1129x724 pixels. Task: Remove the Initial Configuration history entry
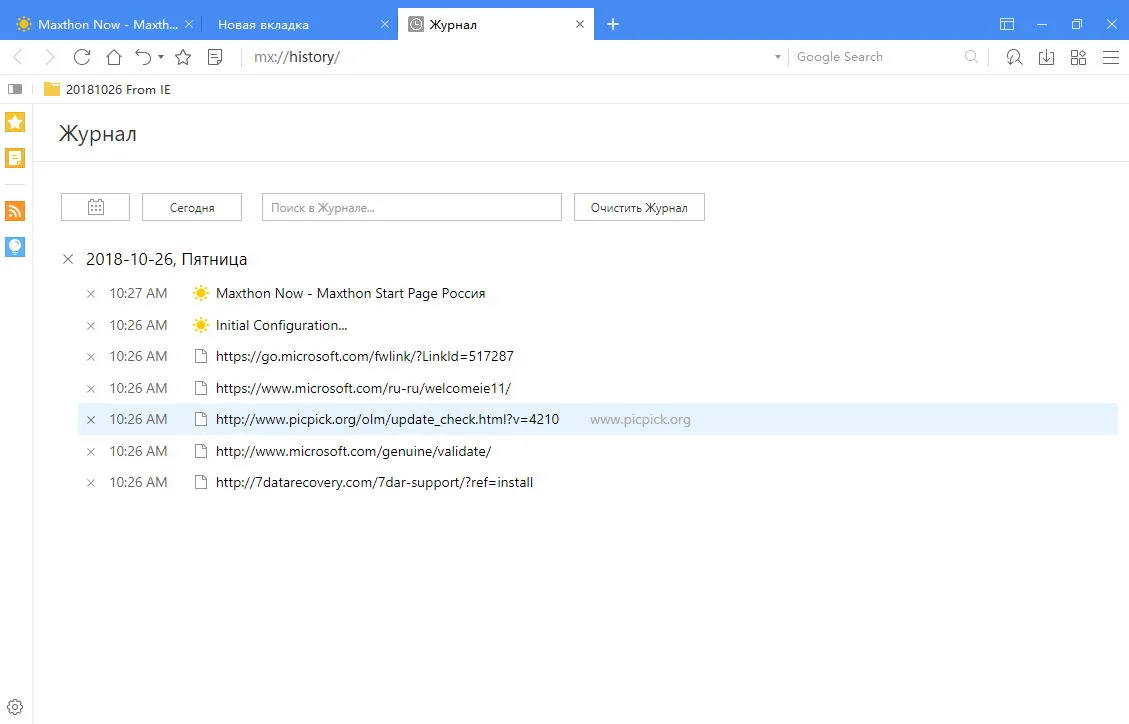point(91,325)
